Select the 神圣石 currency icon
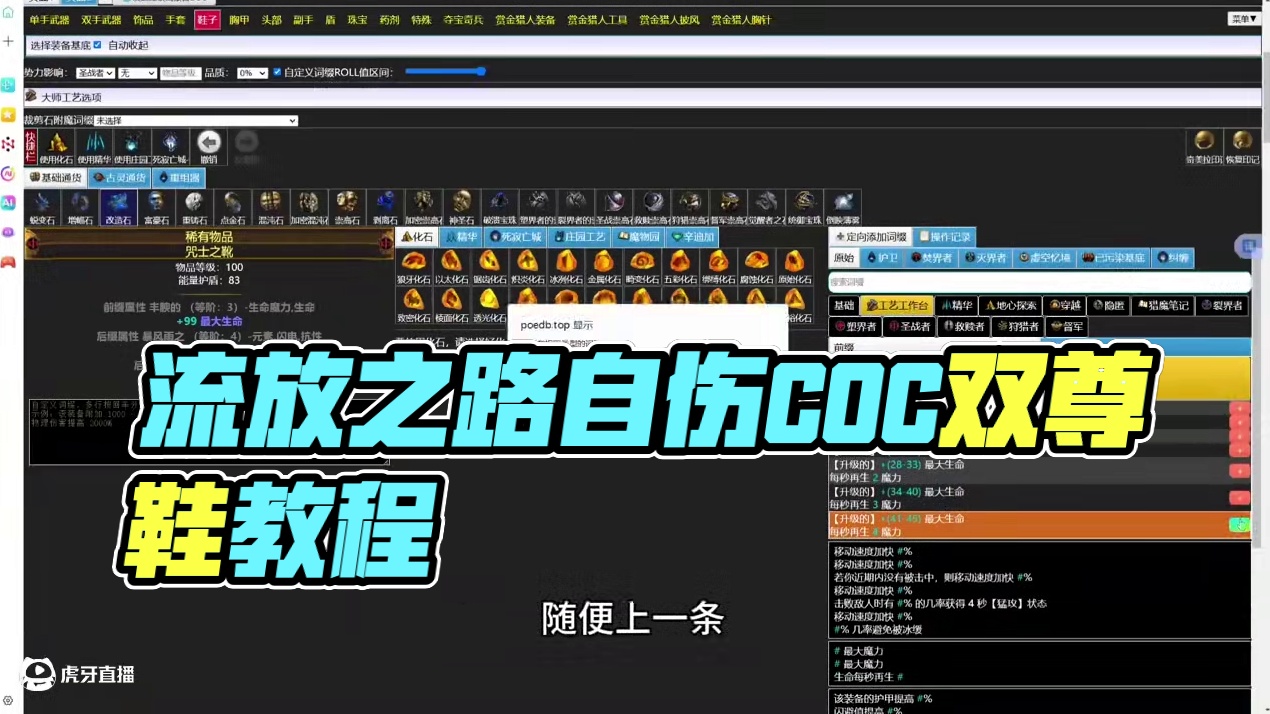 pyautogui.click(x=460, y=205)
